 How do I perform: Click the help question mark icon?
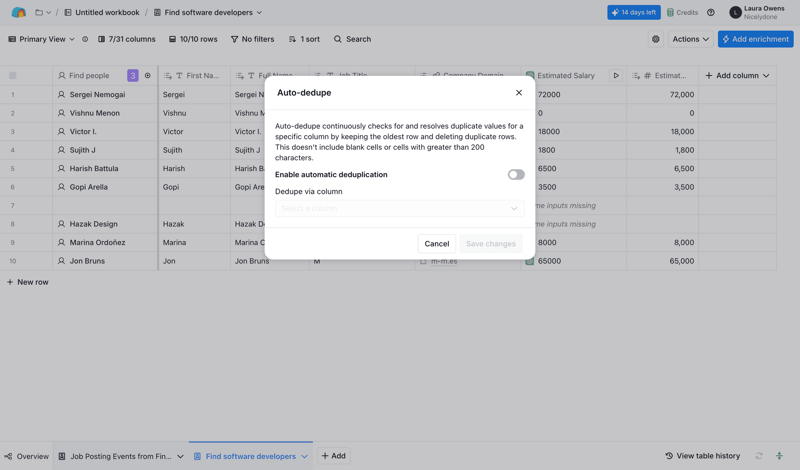[x=711, y=12]
